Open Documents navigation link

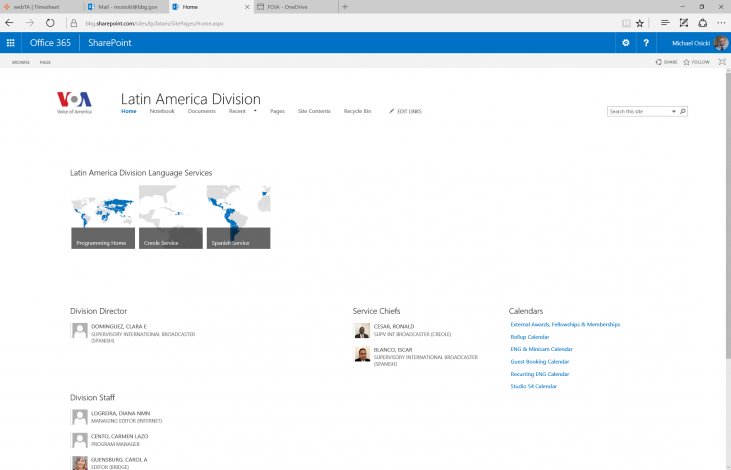pos(201,111)
